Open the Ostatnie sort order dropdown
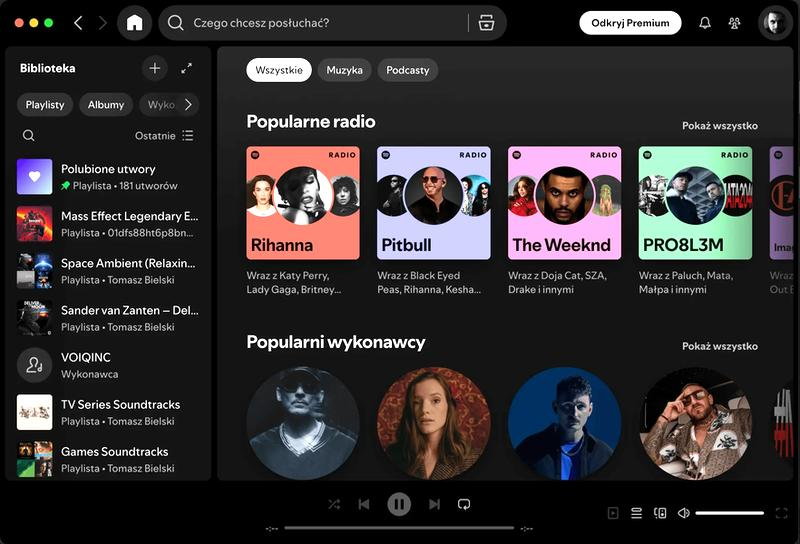This screenshot has width=800, height=544. click(x=164, y=135)
